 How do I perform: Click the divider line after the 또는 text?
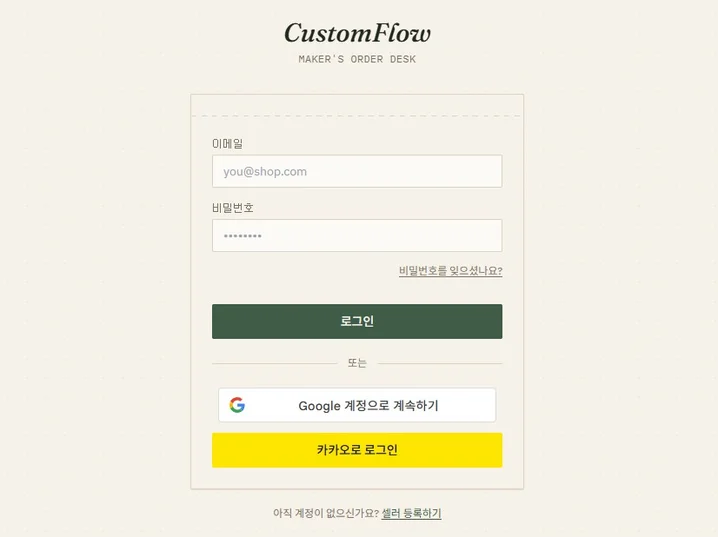click(x=440, y=363)
